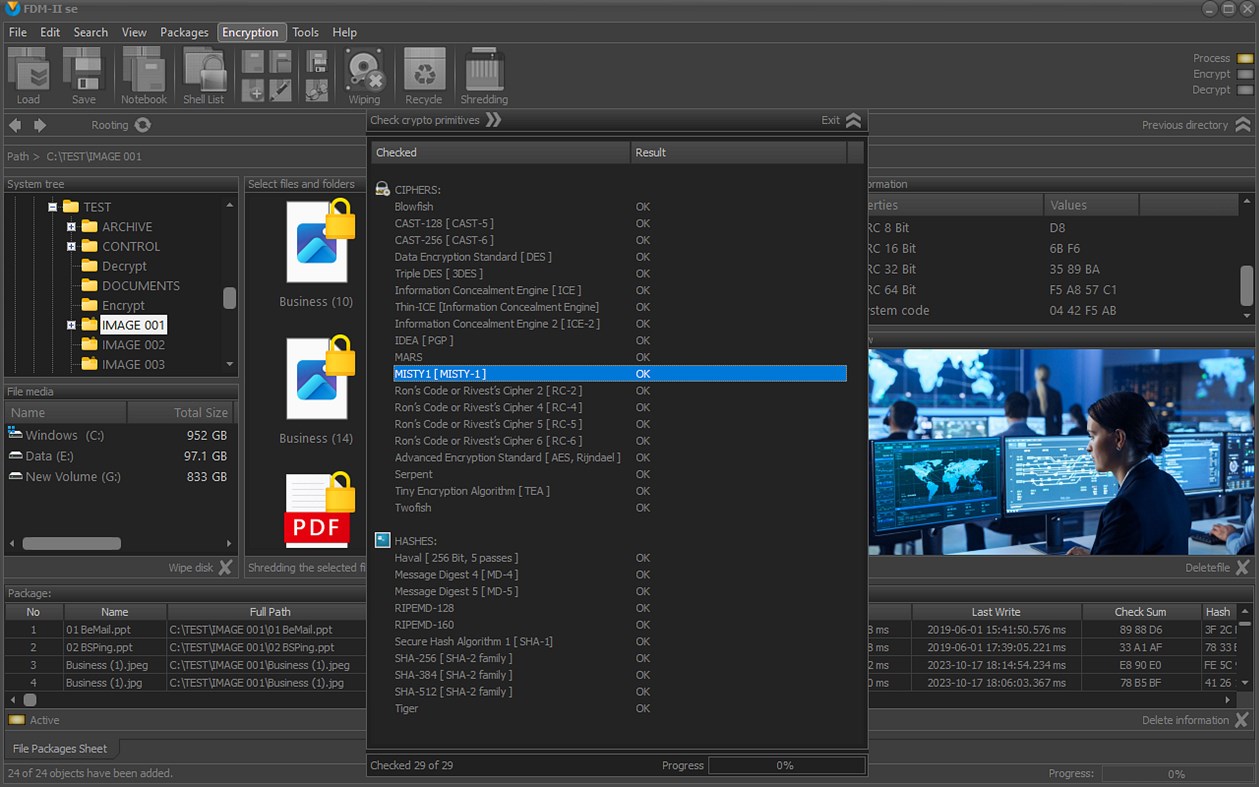The height and width of the screenshot is (787, 1259).
Task: Click the Load toolbar icon
Action: (x=29, y=70)
